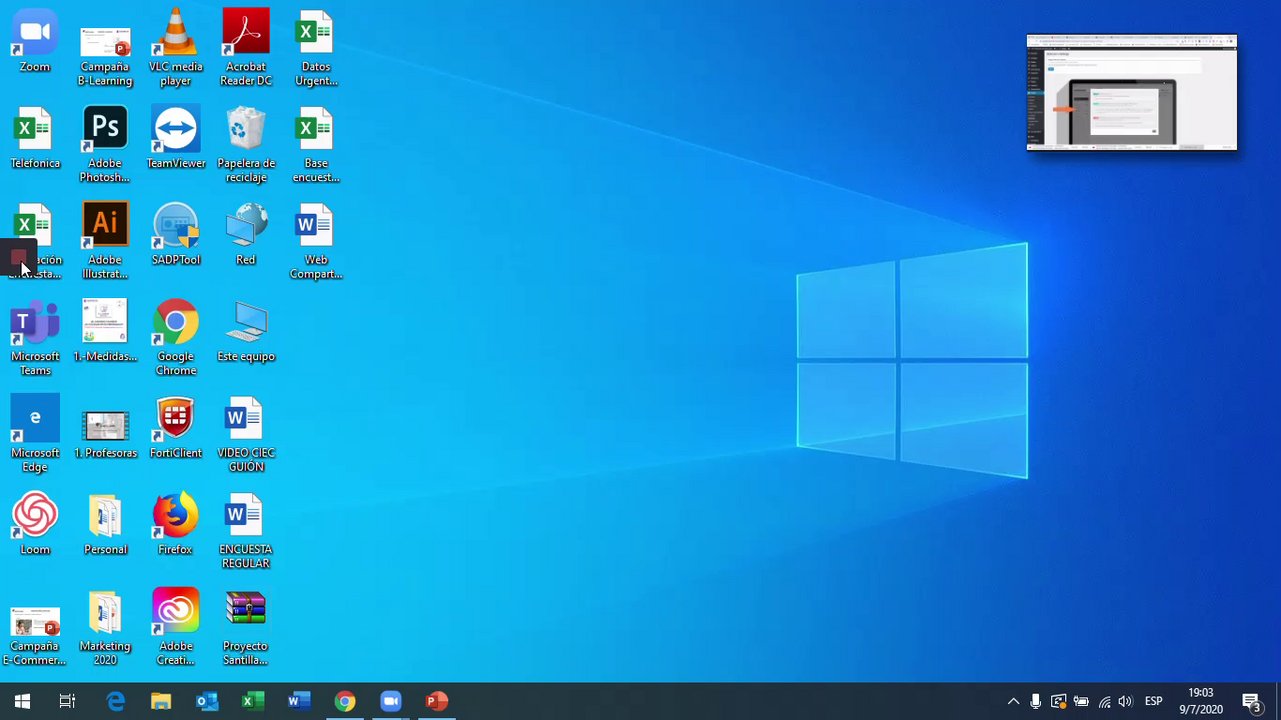Image resolution: width=1281 pixels, height=720 pixels.
Task: Open Excel from the taskbar
Action: [253, 701]
